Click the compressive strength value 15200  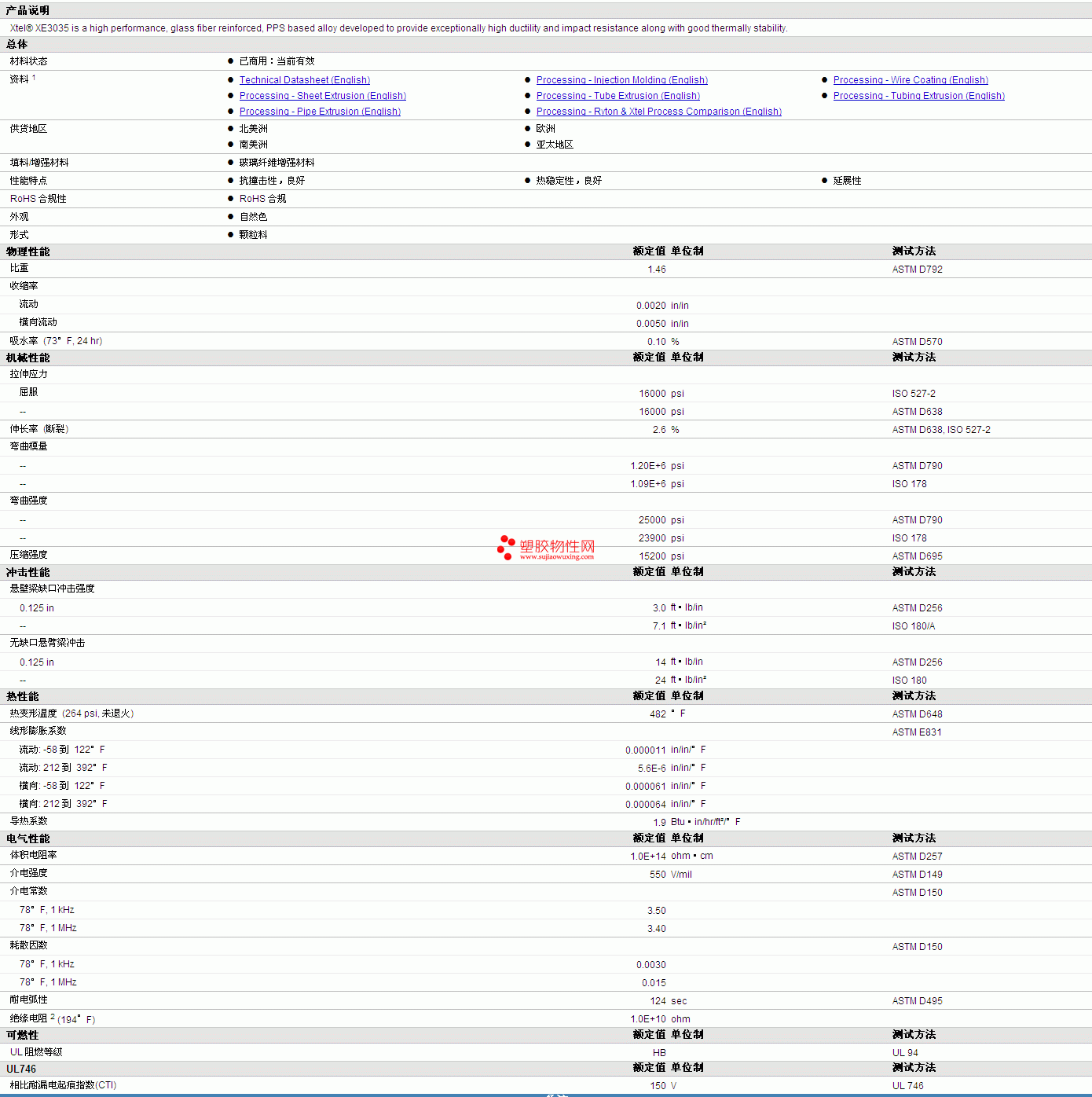click(x=653, y=556)
